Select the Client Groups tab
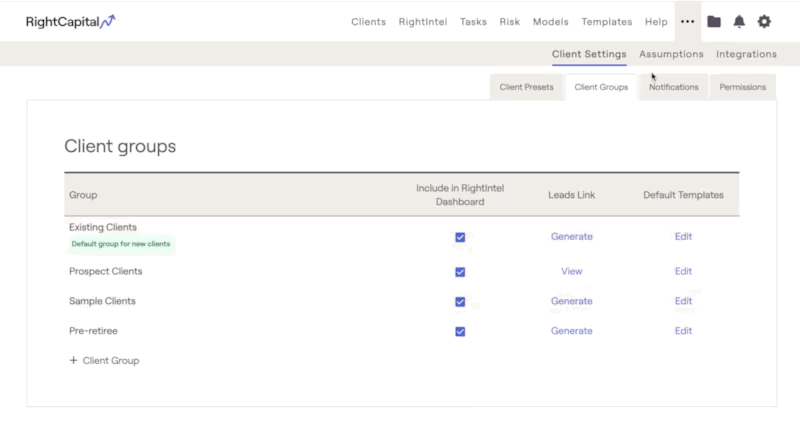This screenshot has width=800, height=430. [601, 87]
